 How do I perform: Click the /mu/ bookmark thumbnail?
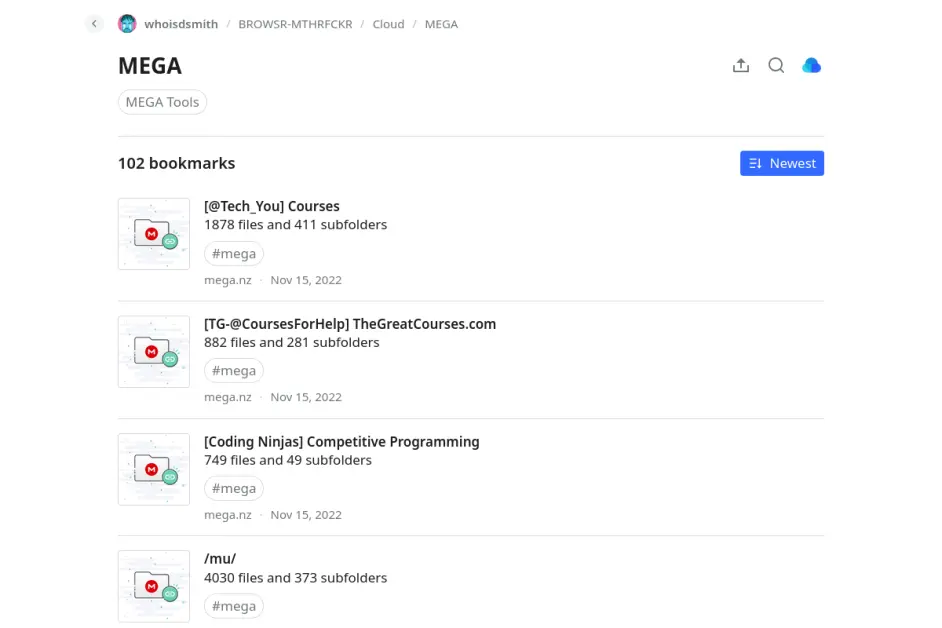point(154,586)
